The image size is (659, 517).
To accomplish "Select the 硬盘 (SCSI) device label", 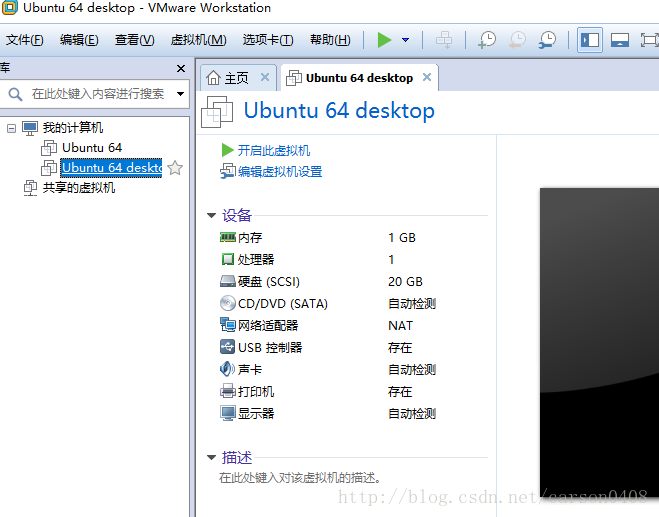I will [269, 282].
